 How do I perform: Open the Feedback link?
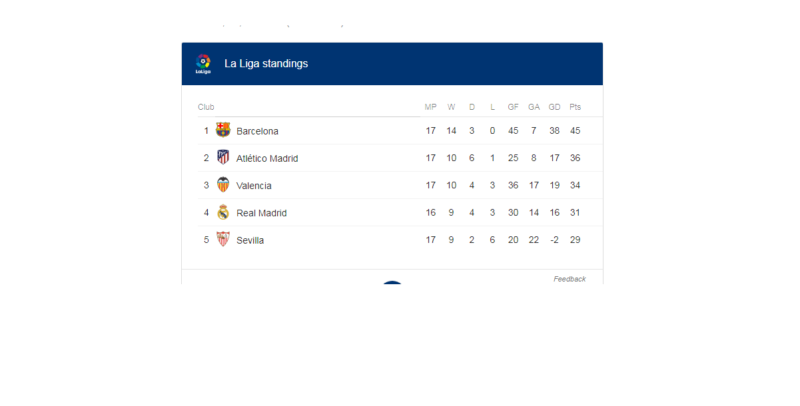point(569,279)
